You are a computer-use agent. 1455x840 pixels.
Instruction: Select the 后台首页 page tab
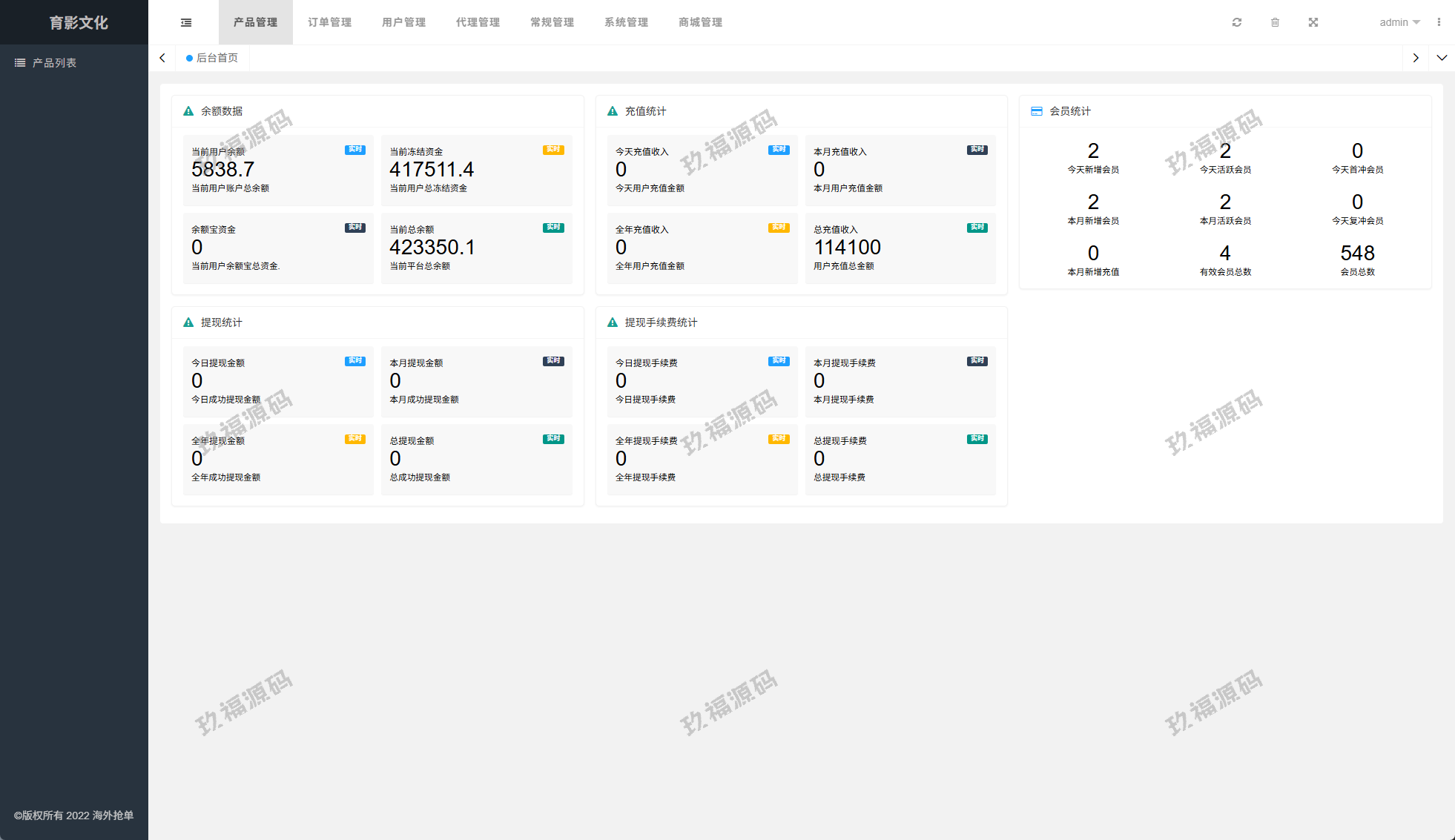213,58
